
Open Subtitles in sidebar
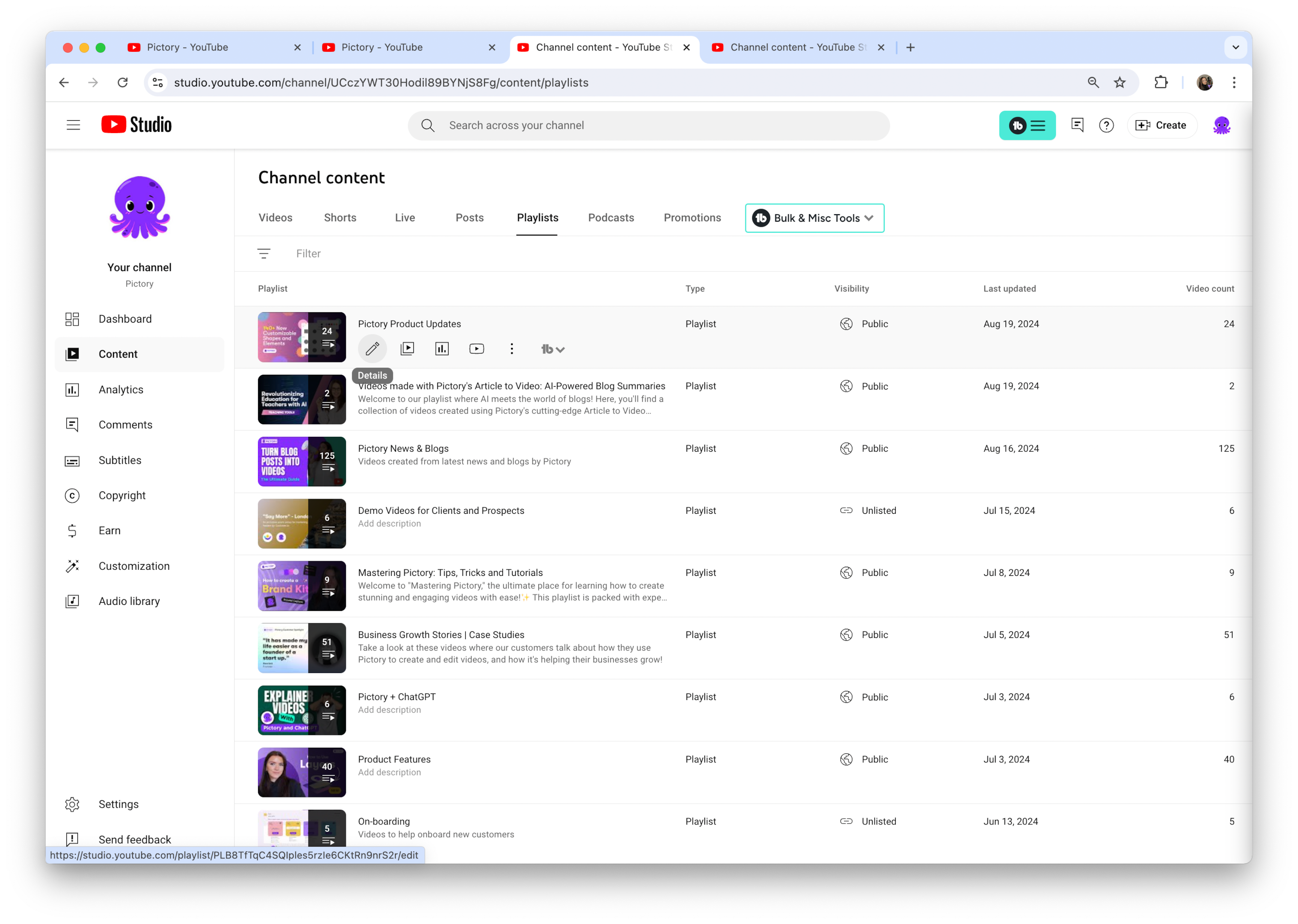[x=140, y=460]
